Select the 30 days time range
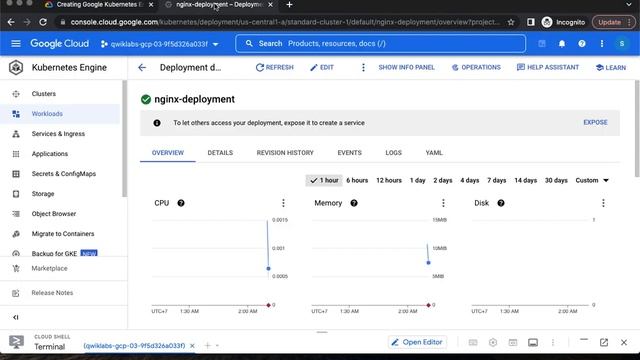Image resolution: width=640 pixels, height=360 pixels. (x=556, y=180)
